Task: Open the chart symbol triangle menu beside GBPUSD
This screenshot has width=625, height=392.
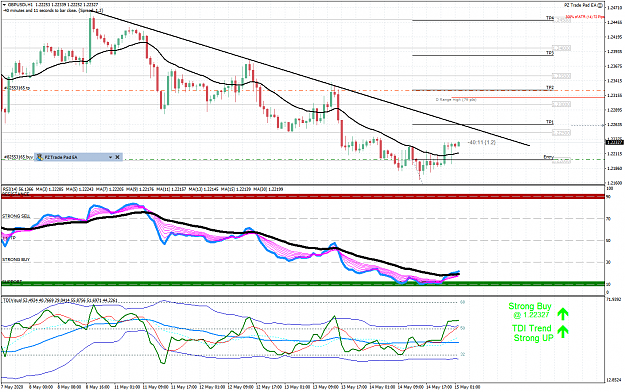Action: [4, 5]
